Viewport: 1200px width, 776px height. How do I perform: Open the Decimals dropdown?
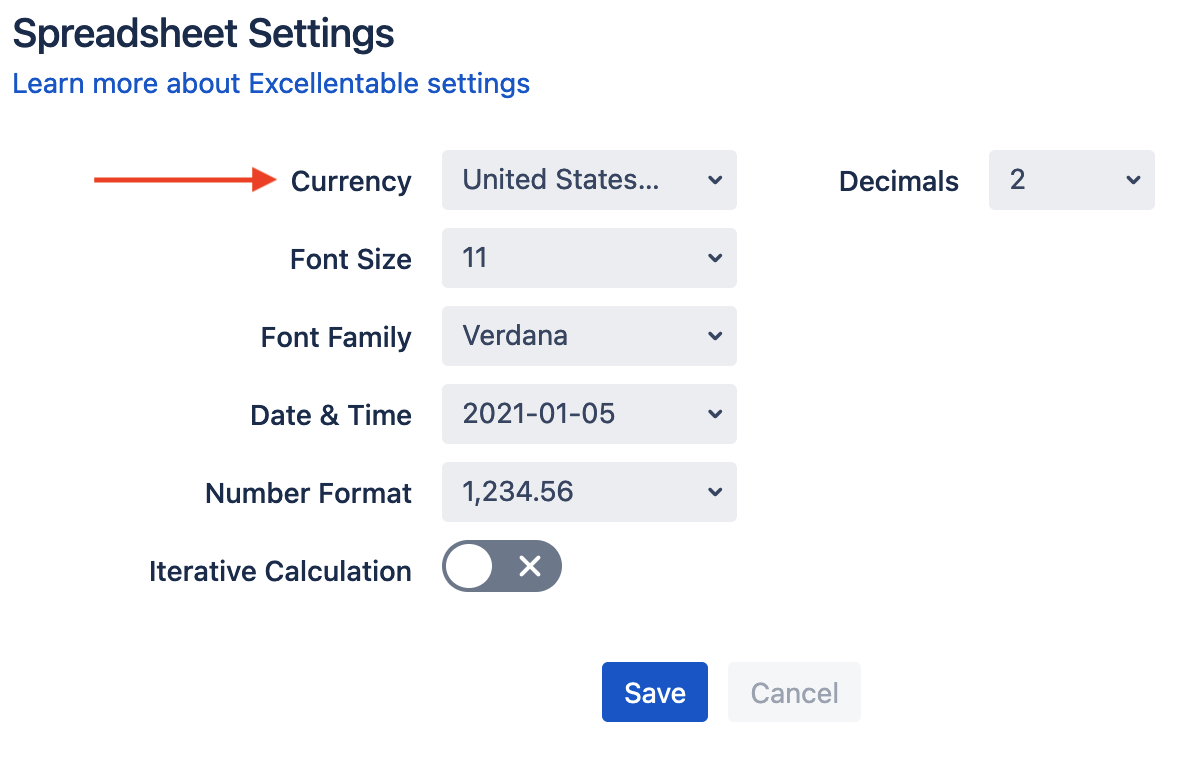pos(1072,180)
